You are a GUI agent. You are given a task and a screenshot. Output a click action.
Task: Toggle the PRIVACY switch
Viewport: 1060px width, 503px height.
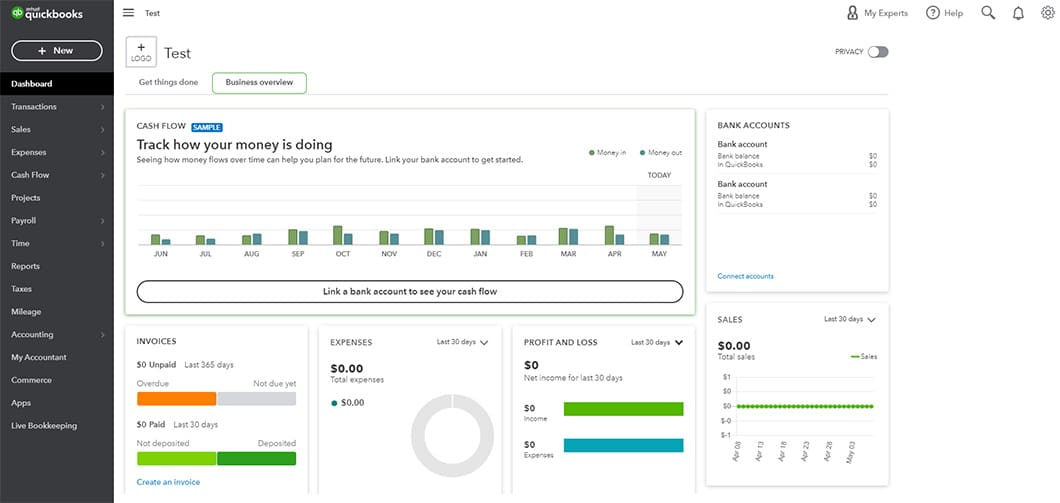[878, 52]
